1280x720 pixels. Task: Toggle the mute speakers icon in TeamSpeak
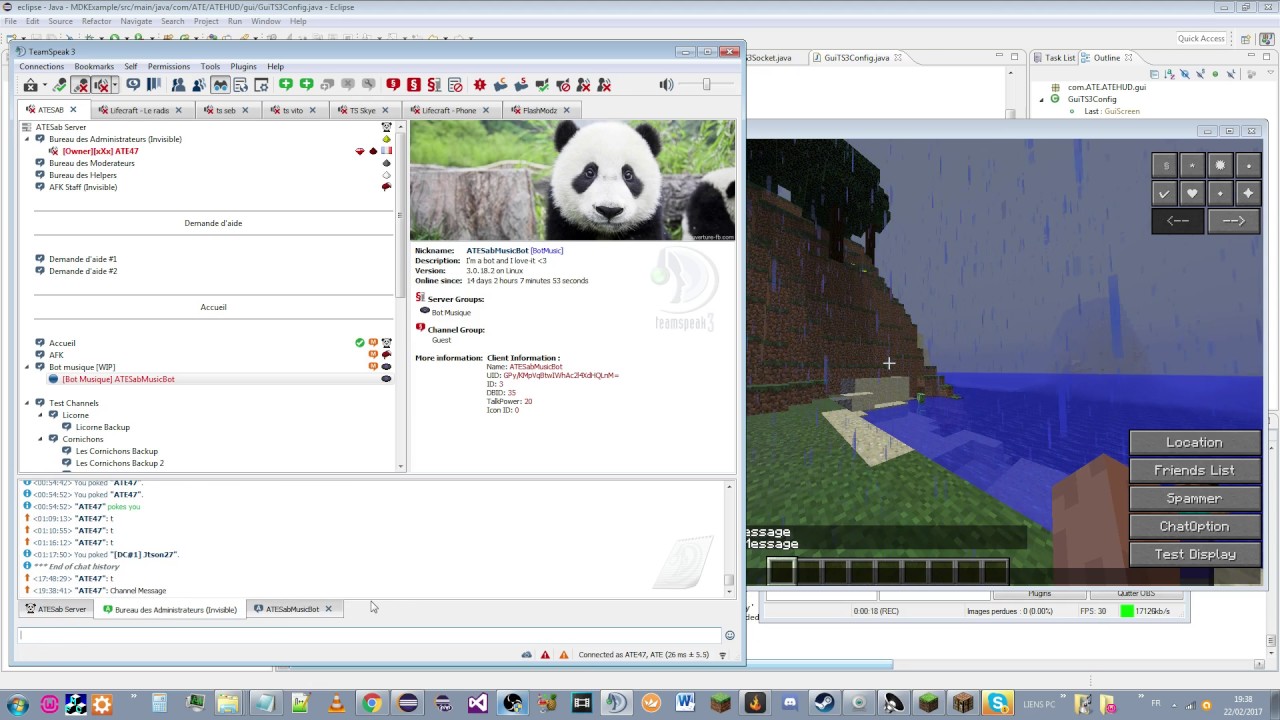[x=101, y=85]
